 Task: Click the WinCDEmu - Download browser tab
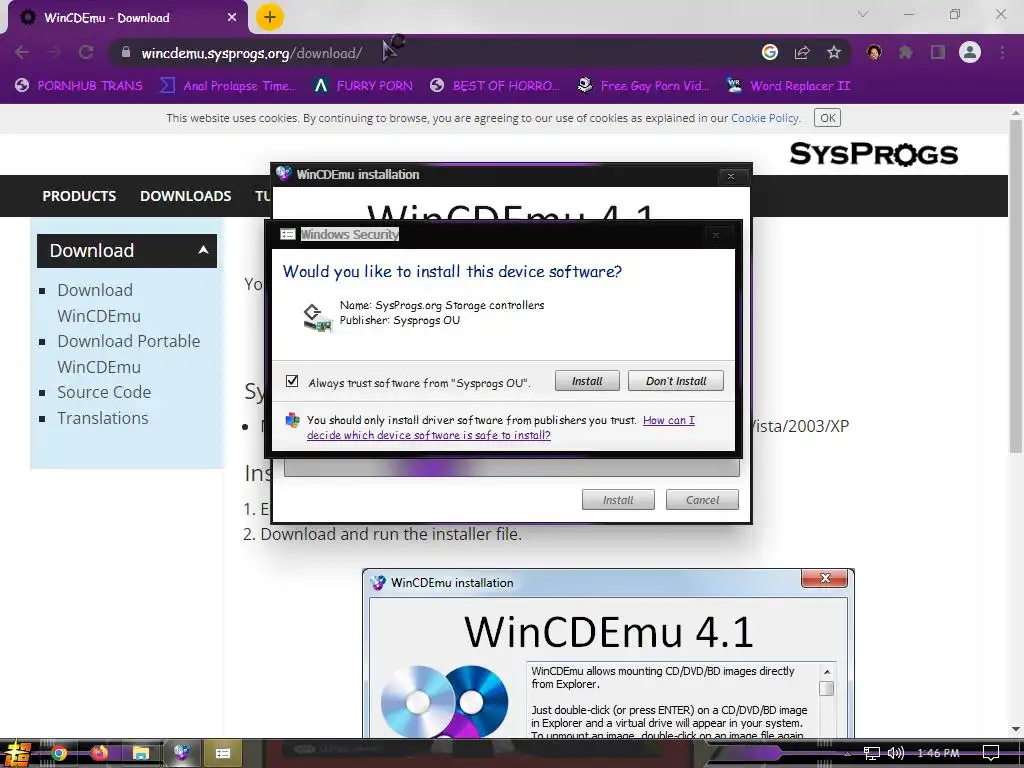127,18
